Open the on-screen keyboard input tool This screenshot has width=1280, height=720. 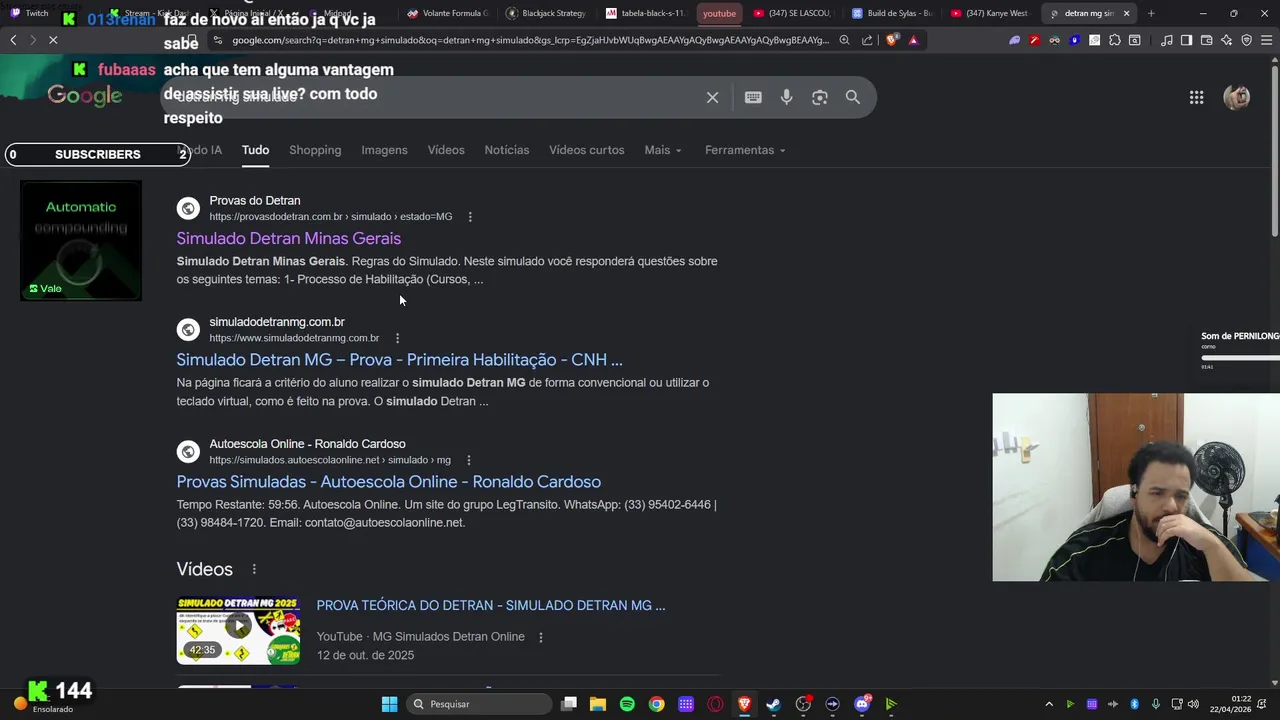click(753, 97)
